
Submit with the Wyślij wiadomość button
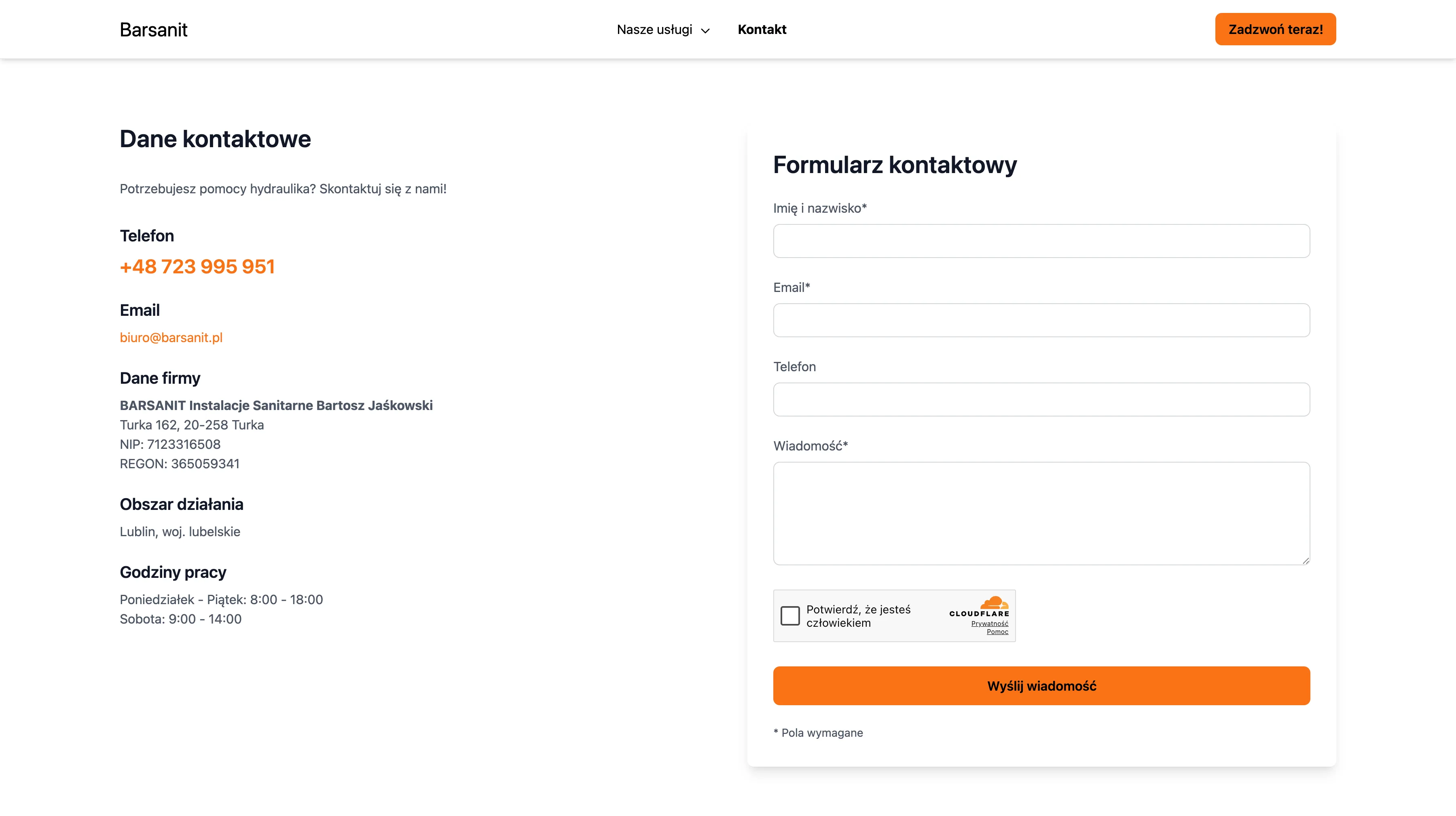tap(1041, 685)
